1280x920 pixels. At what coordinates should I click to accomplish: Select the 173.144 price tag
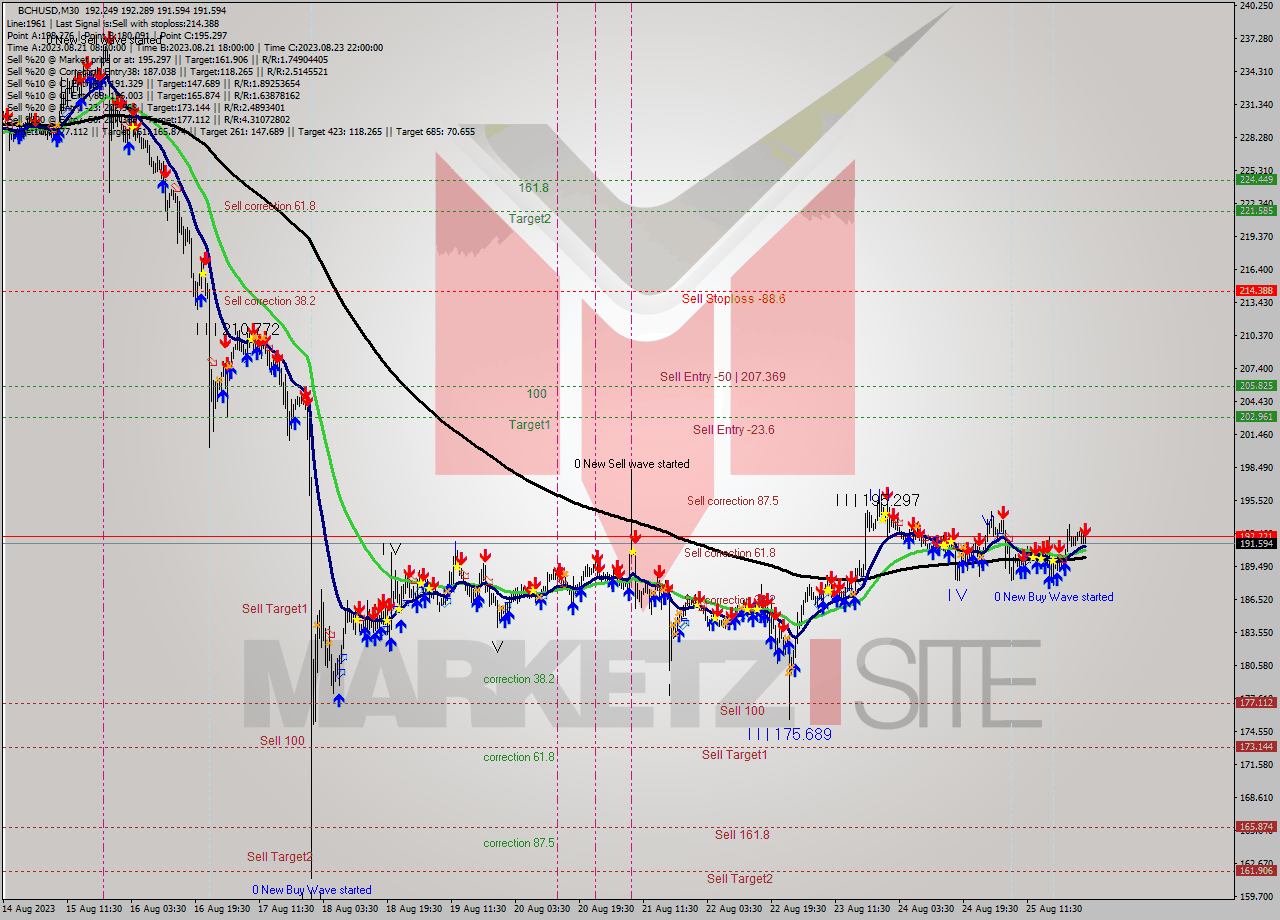1256,747
